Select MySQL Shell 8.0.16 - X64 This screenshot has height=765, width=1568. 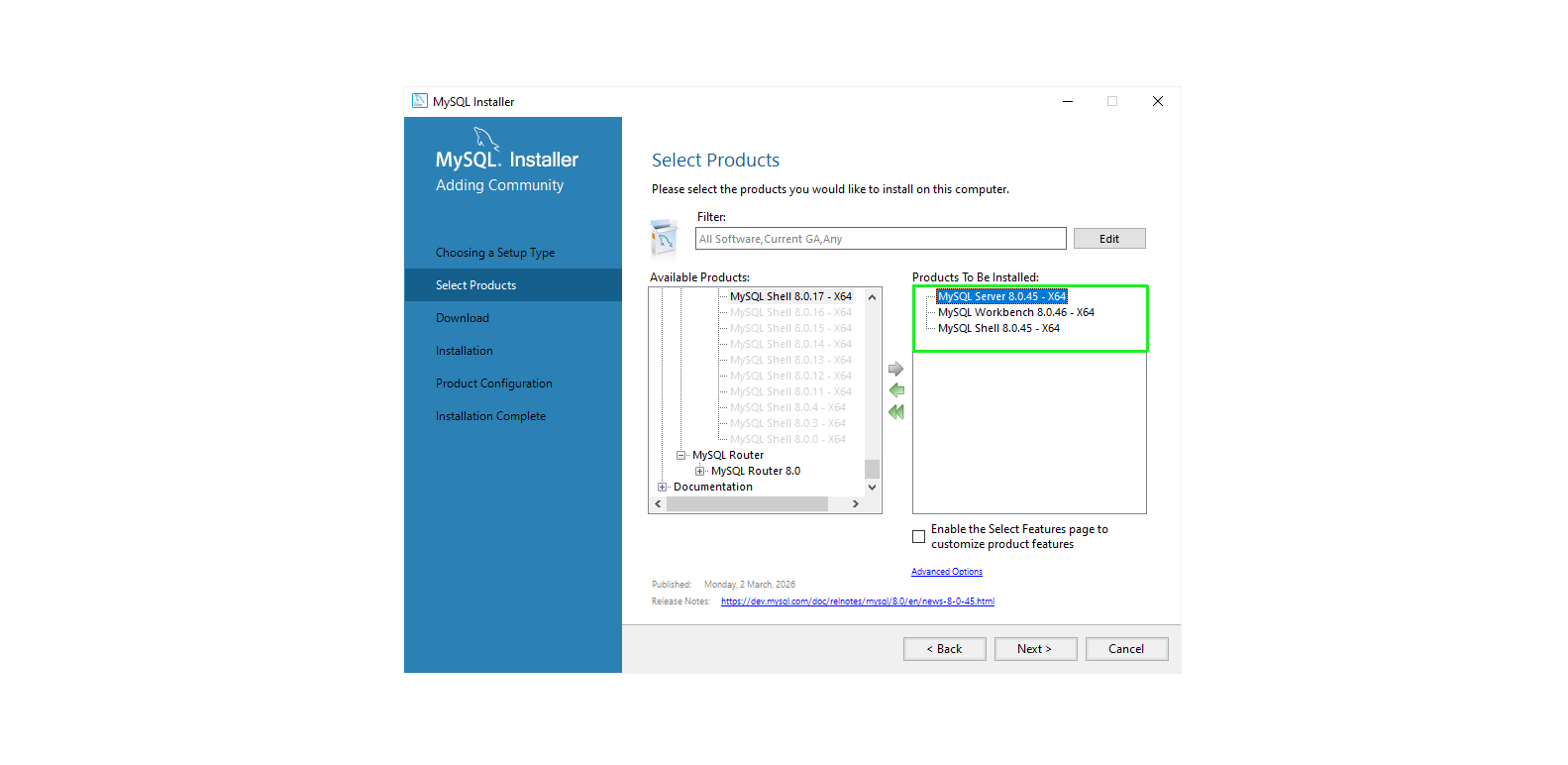point(790,312)
